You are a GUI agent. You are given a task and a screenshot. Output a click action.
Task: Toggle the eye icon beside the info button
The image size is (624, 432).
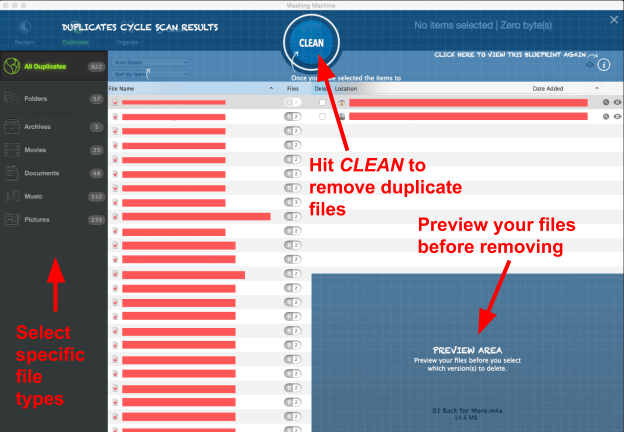590,65
